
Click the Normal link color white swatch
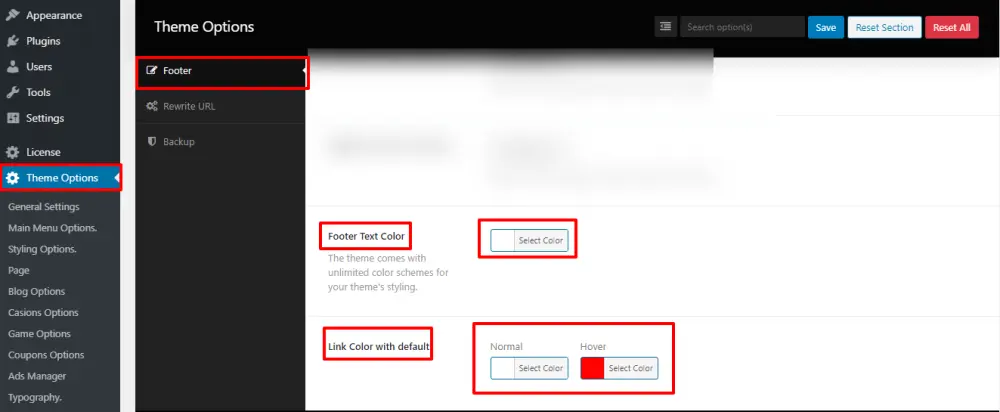(503, 368)
